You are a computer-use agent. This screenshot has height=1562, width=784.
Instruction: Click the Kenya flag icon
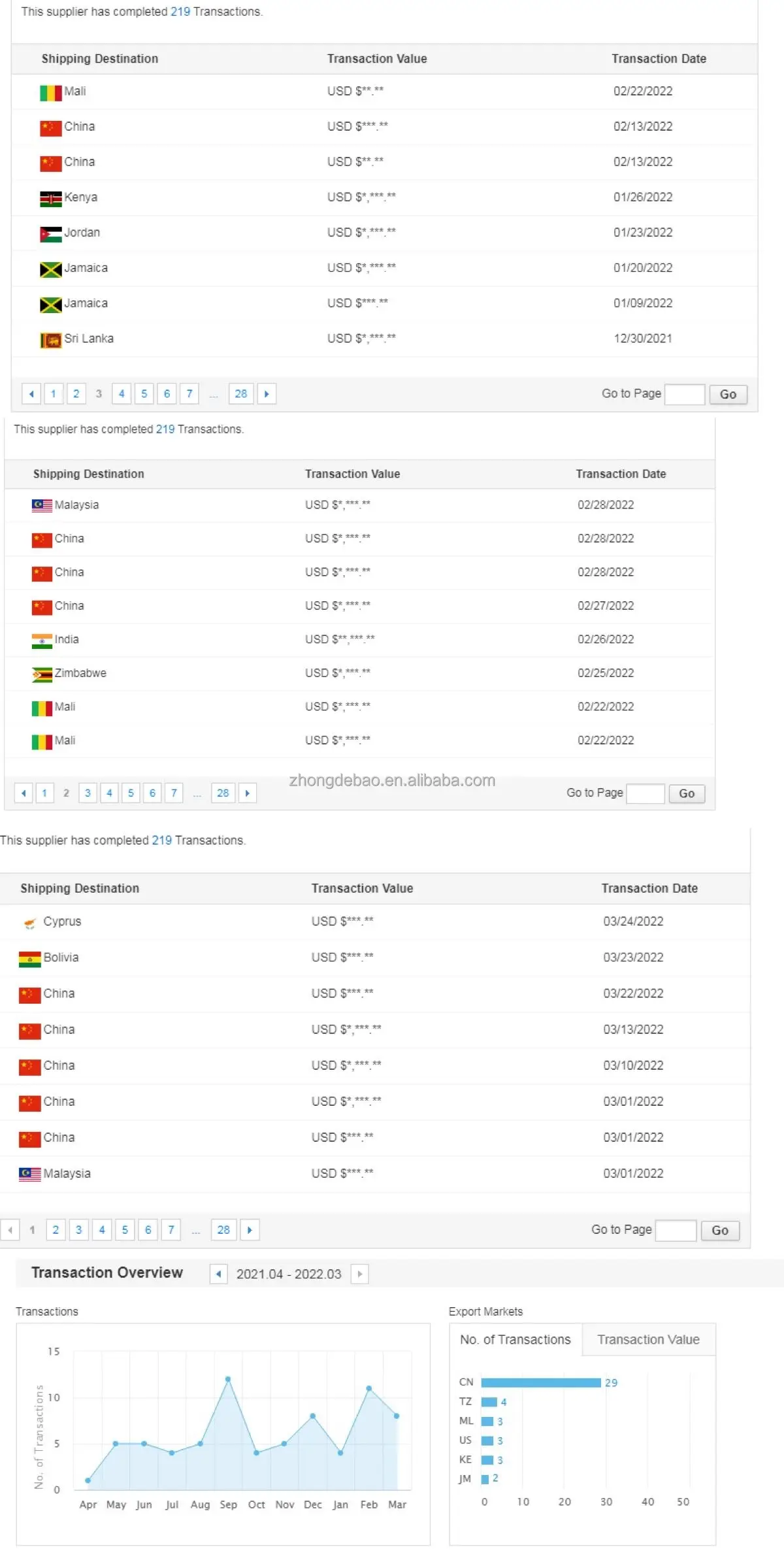coord(50,198)
